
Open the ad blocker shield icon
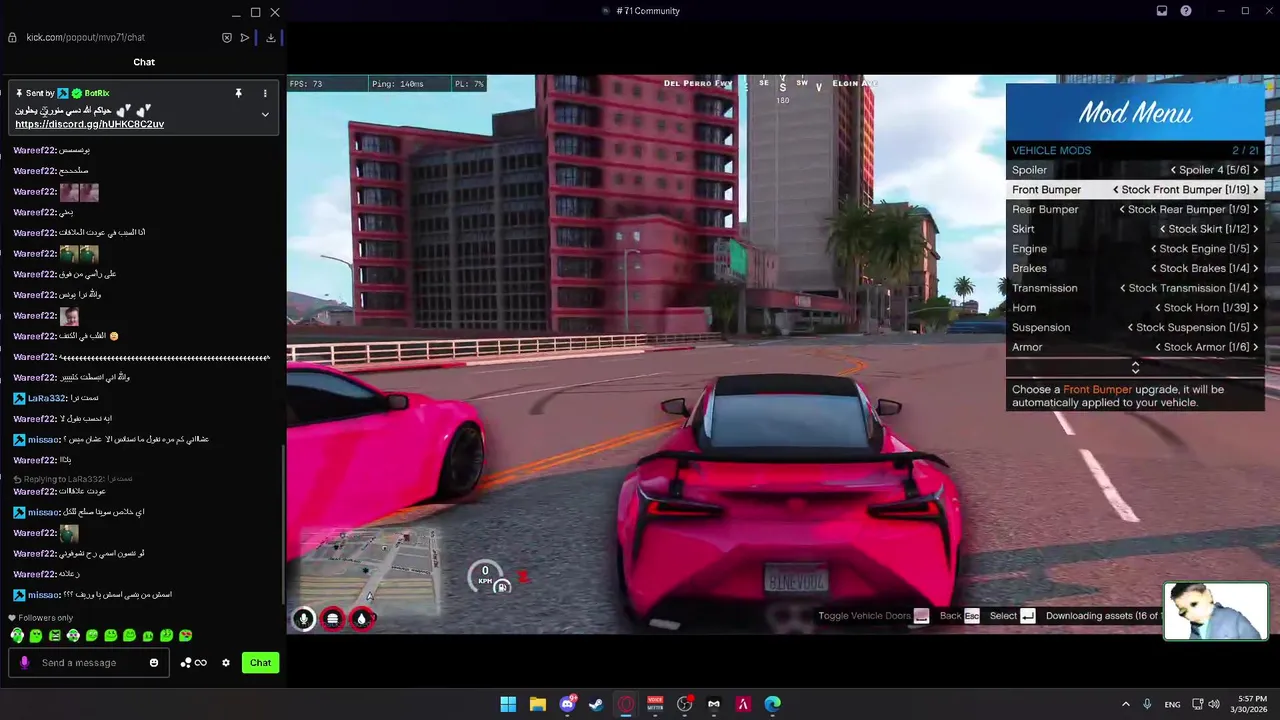coord(227,37)
